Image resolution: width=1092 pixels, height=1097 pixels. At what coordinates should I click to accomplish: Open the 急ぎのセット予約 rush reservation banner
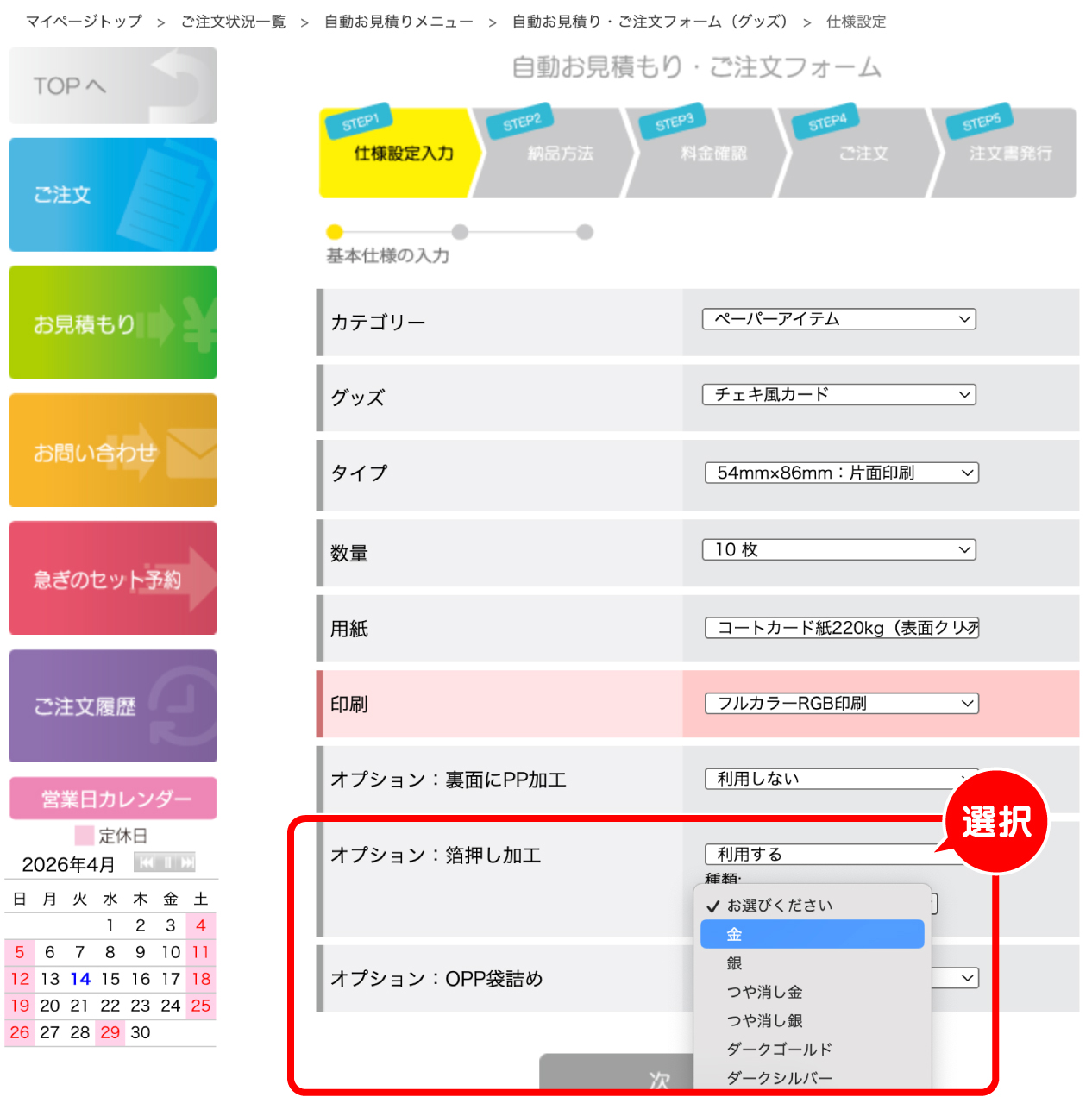tap(113, 578)
